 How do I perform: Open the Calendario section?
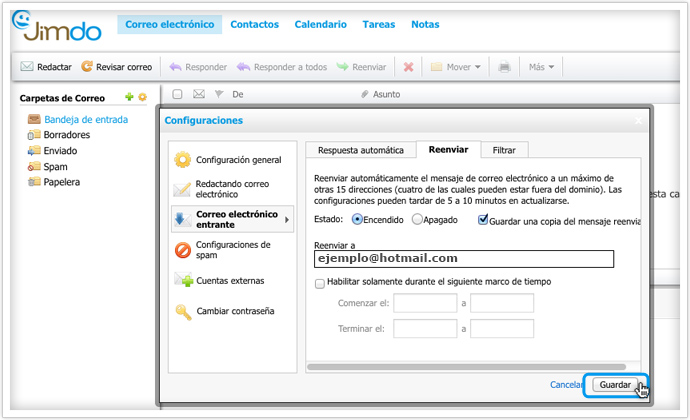click(x=320, y=24)
